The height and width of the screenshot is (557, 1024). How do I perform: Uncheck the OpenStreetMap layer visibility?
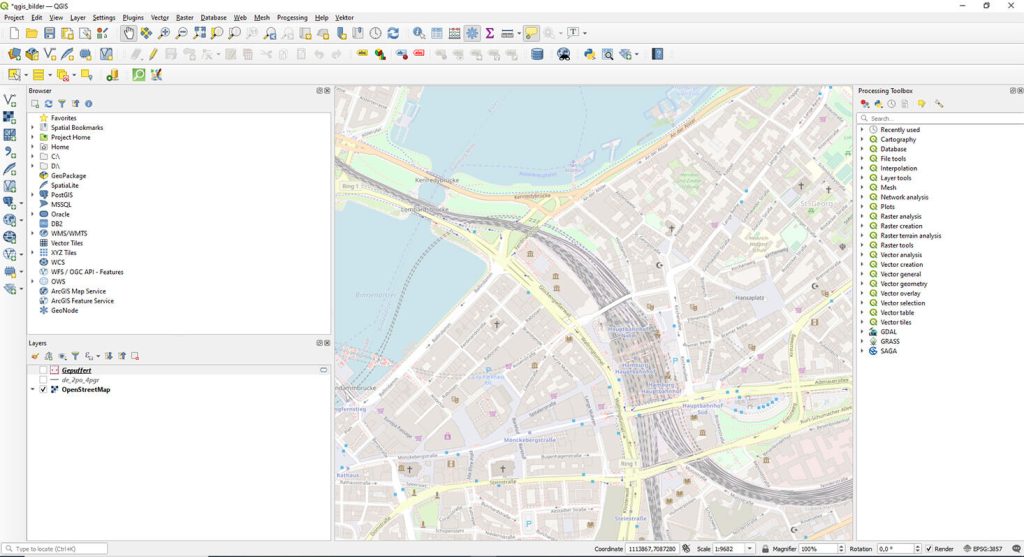[x=43, y=390]
